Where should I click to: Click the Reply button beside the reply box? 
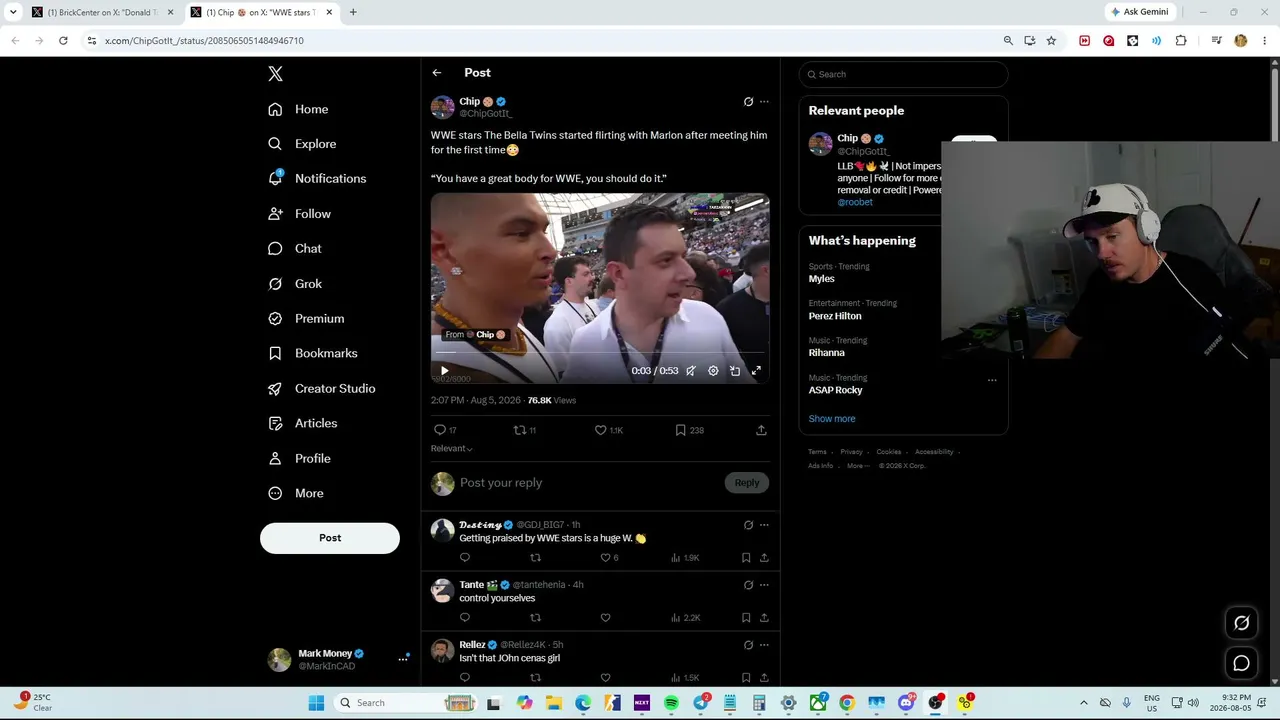pos(747,483)
